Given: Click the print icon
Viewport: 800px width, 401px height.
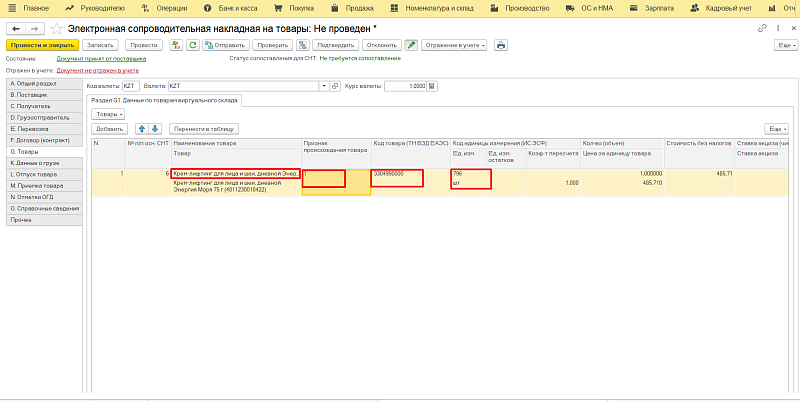Looking at the screenshot, I should click(x=501, y=45).
